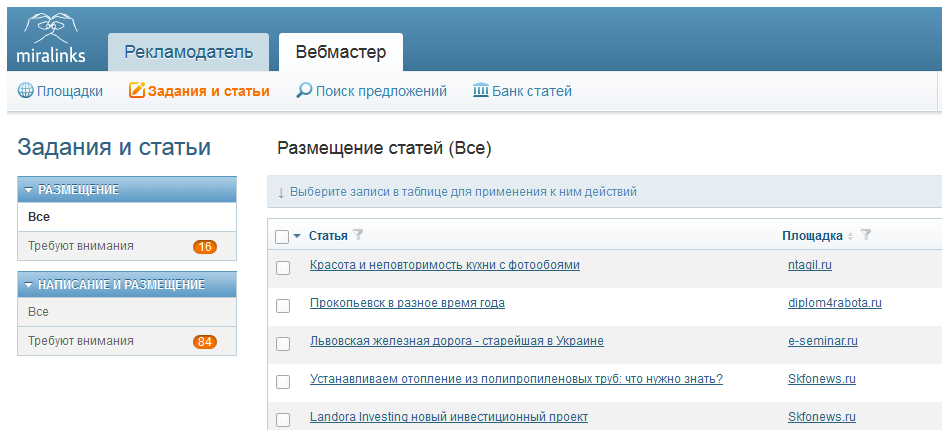The width and height of the screenshot is (950, 440).
Task: Open Площадки via its globe icon
Action: coord(25,92)
